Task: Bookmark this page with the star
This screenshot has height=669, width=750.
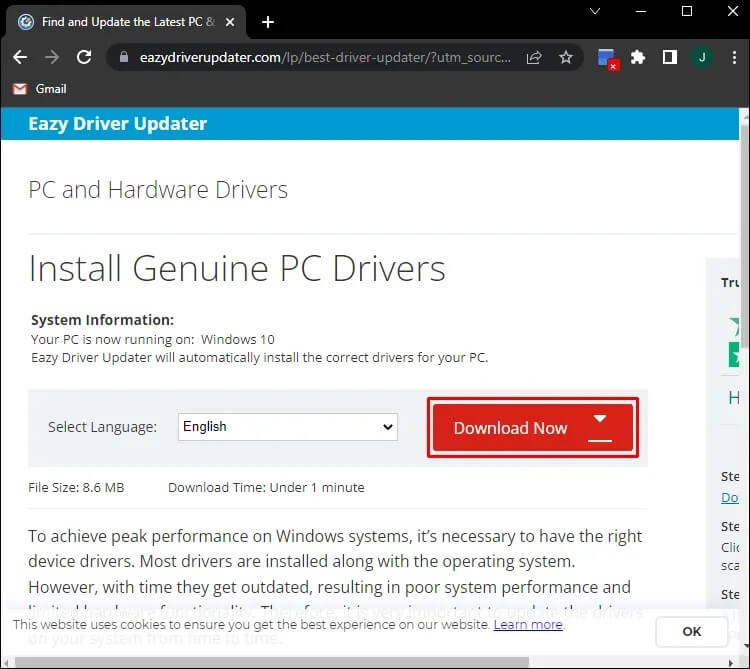Action: 566,58
